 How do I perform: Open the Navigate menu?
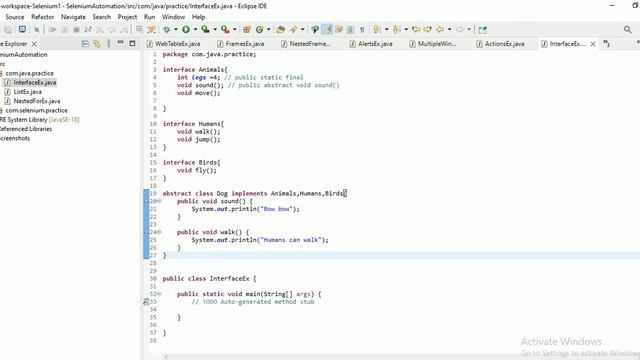[73, 17]
